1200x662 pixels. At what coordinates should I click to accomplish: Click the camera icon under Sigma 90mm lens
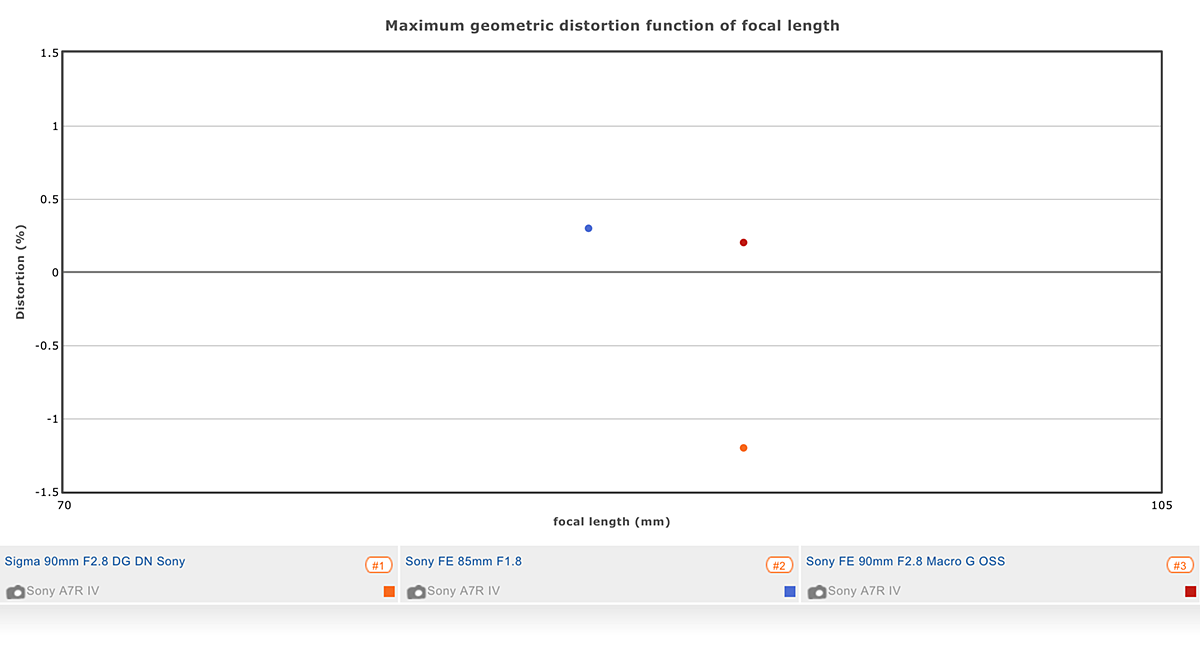tap(15, 592)
